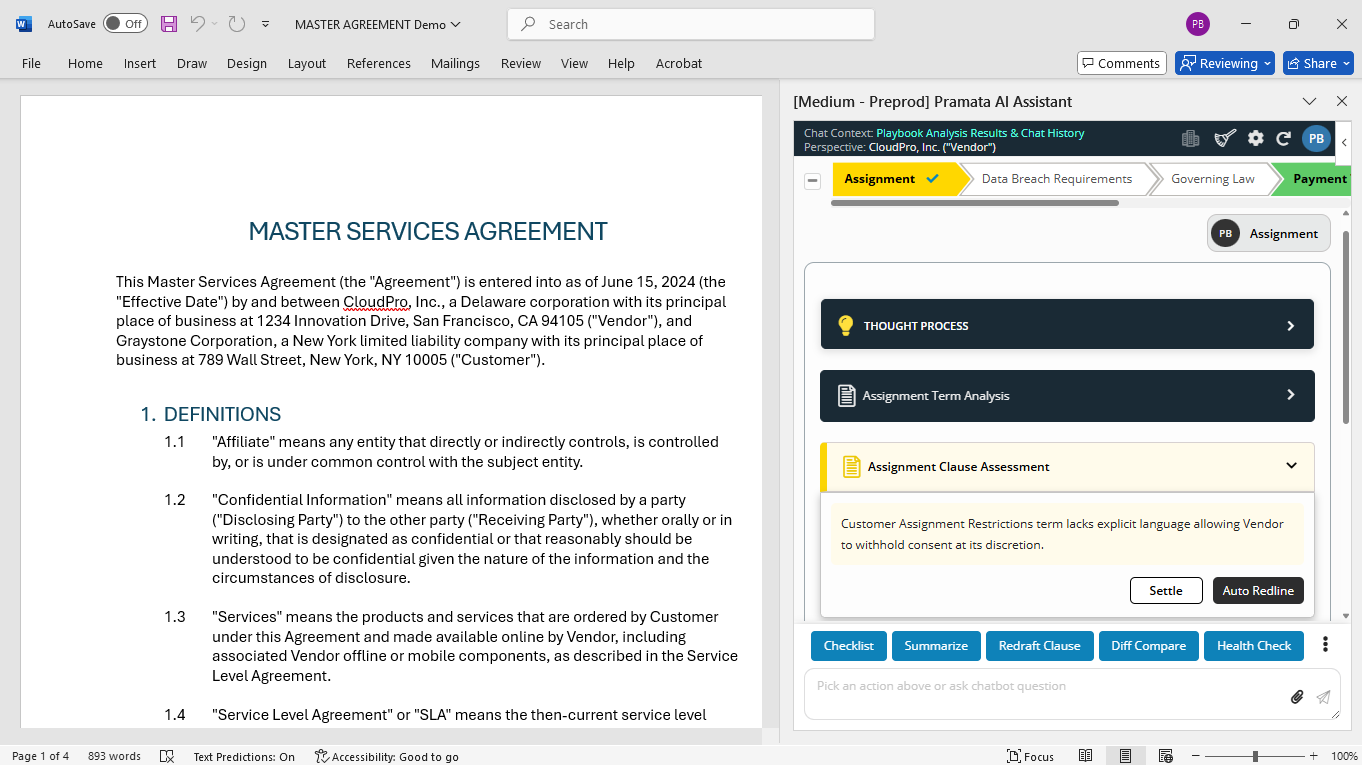The width and height of the screenshot is (1362, 765).
Task: Select the Data Breach Requirements step
Action: pos(1056,179)
